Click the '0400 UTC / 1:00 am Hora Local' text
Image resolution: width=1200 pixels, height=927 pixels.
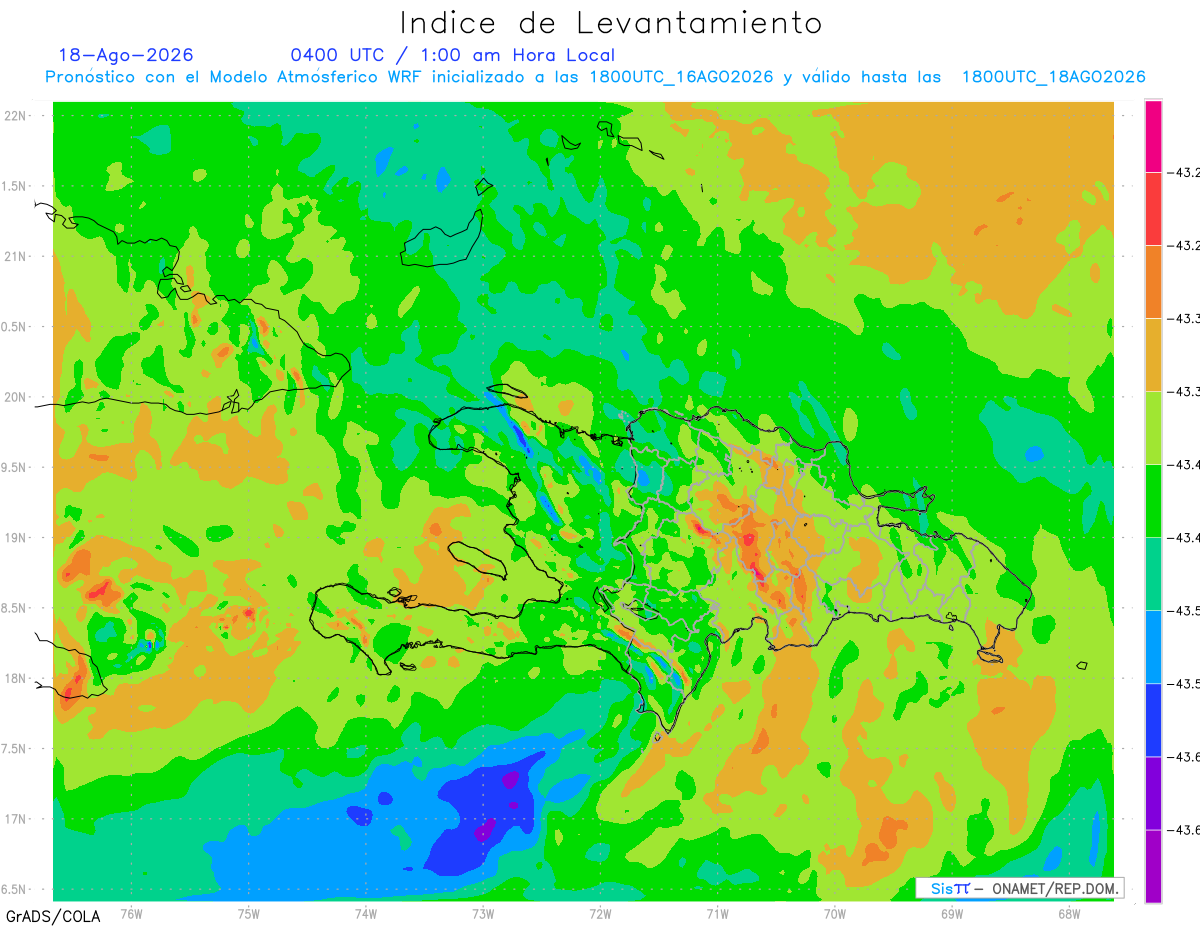453,55
